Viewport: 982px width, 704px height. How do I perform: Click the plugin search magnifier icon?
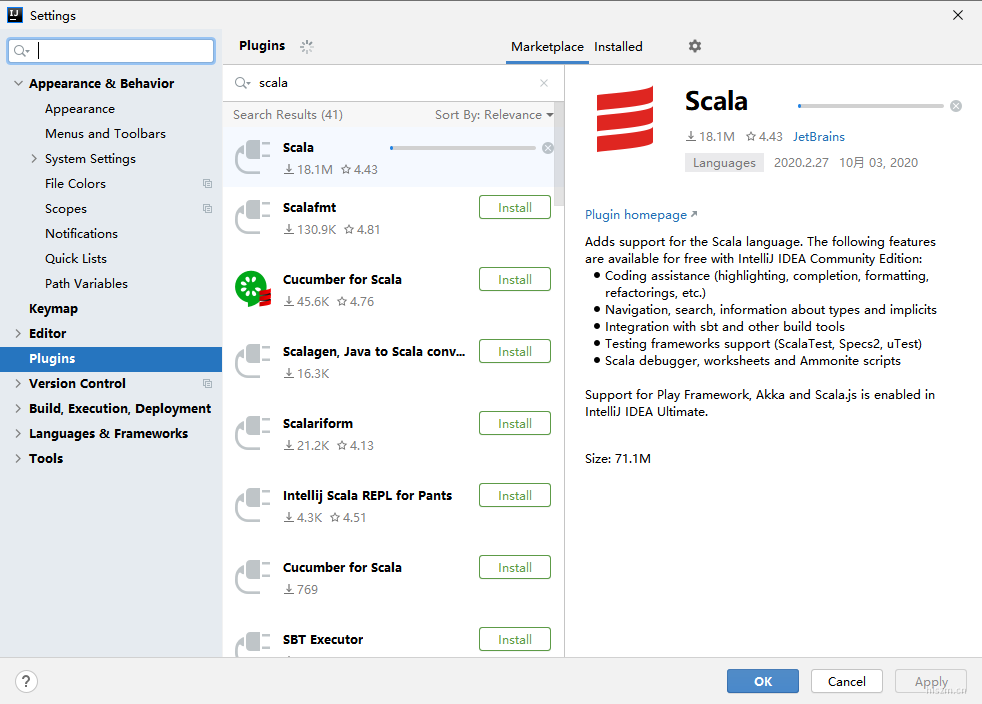click(x=242, y=83)
